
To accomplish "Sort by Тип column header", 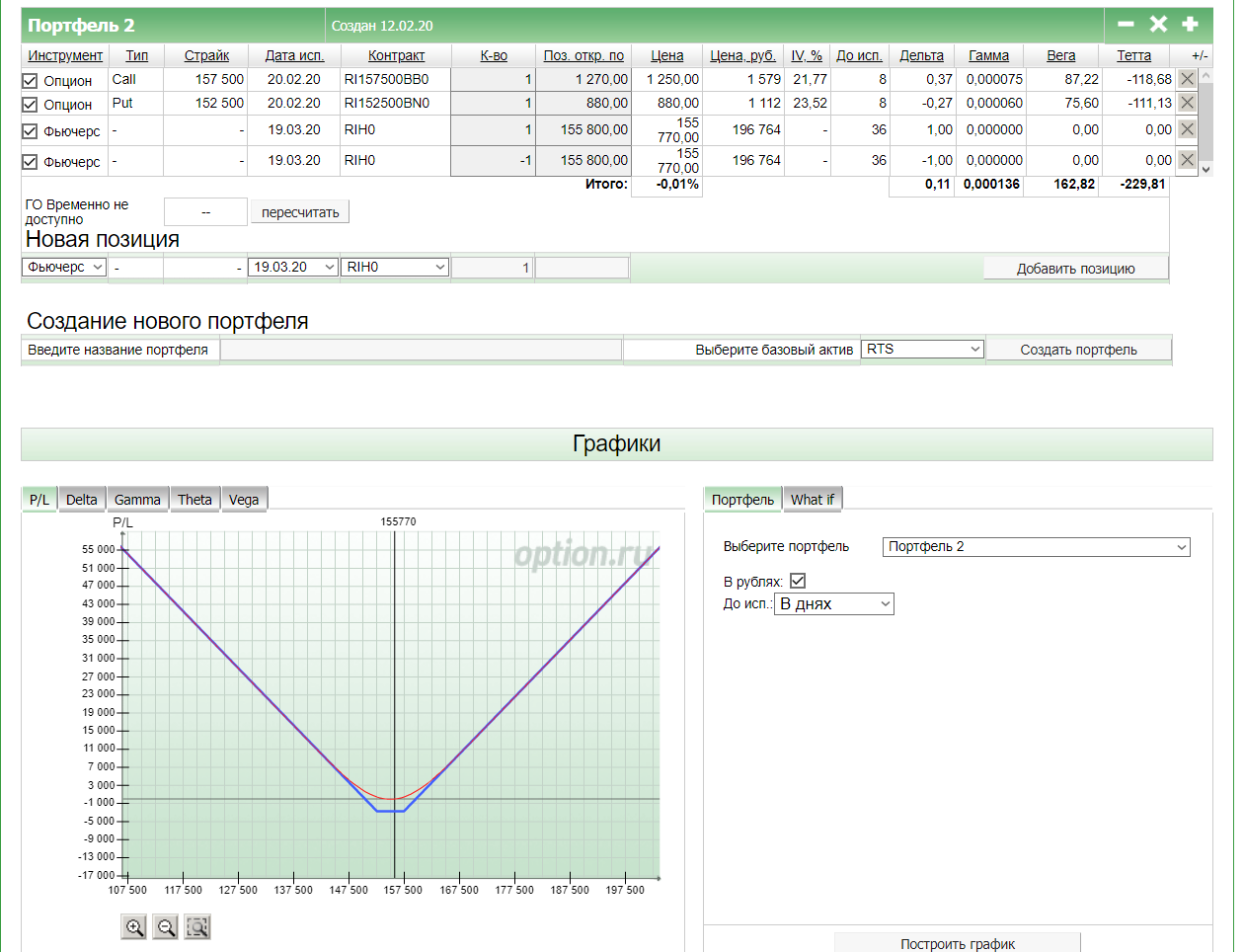I will 137,55.
